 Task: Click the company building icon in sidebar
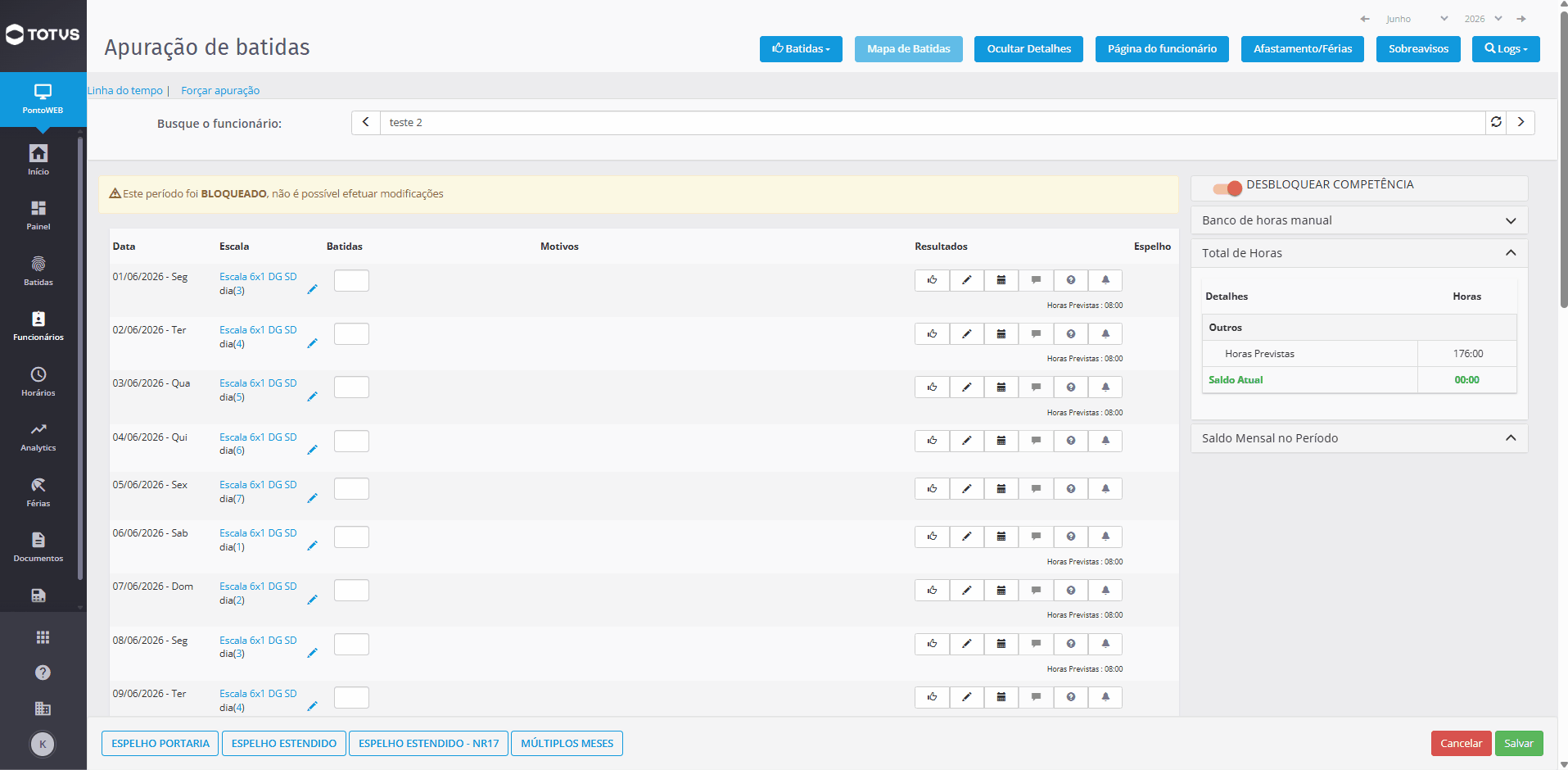43,709
